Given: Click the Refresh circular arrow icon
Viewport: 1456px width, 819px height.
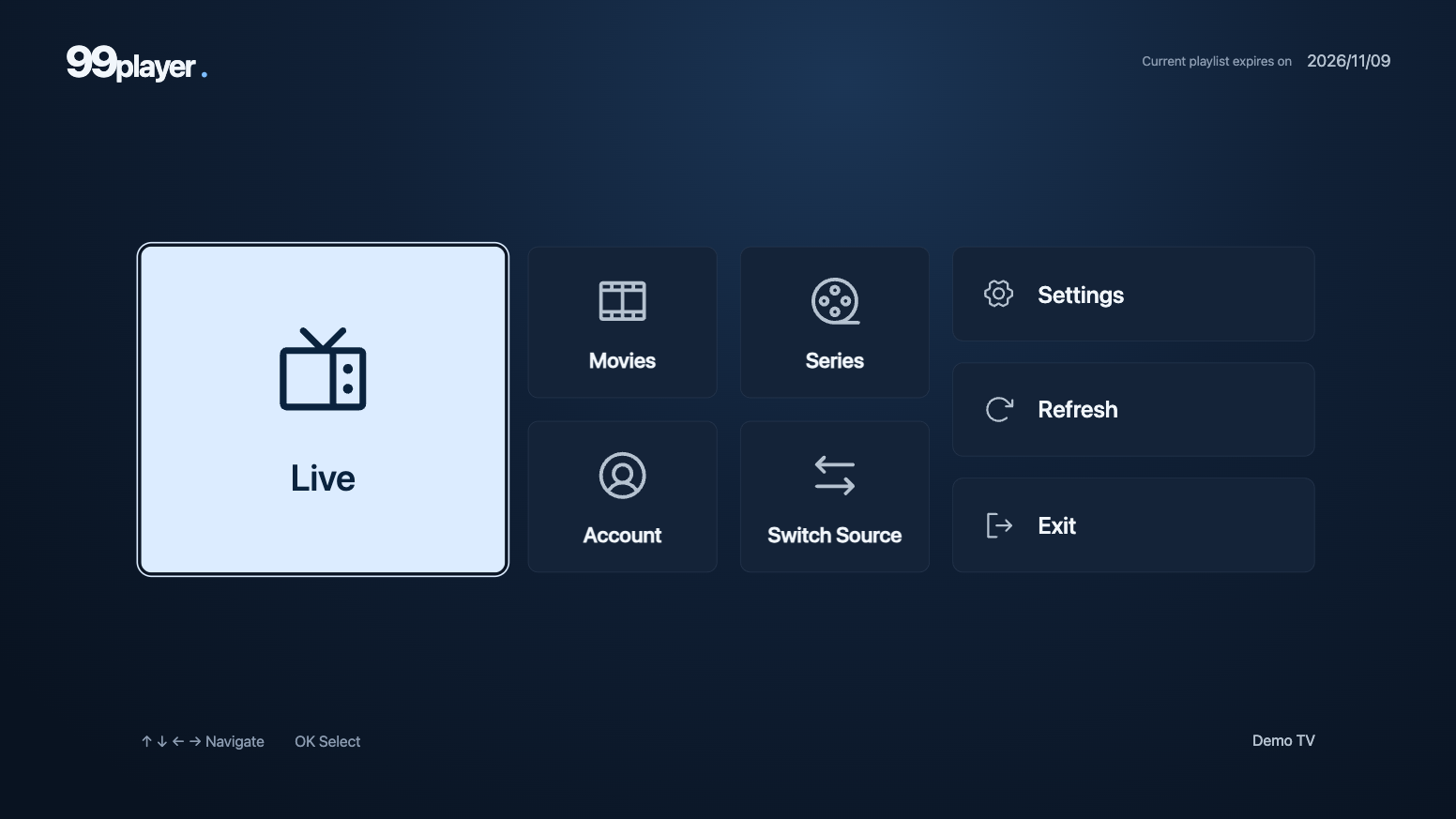Looking at the screenshot, I should (x=999, y=409).
